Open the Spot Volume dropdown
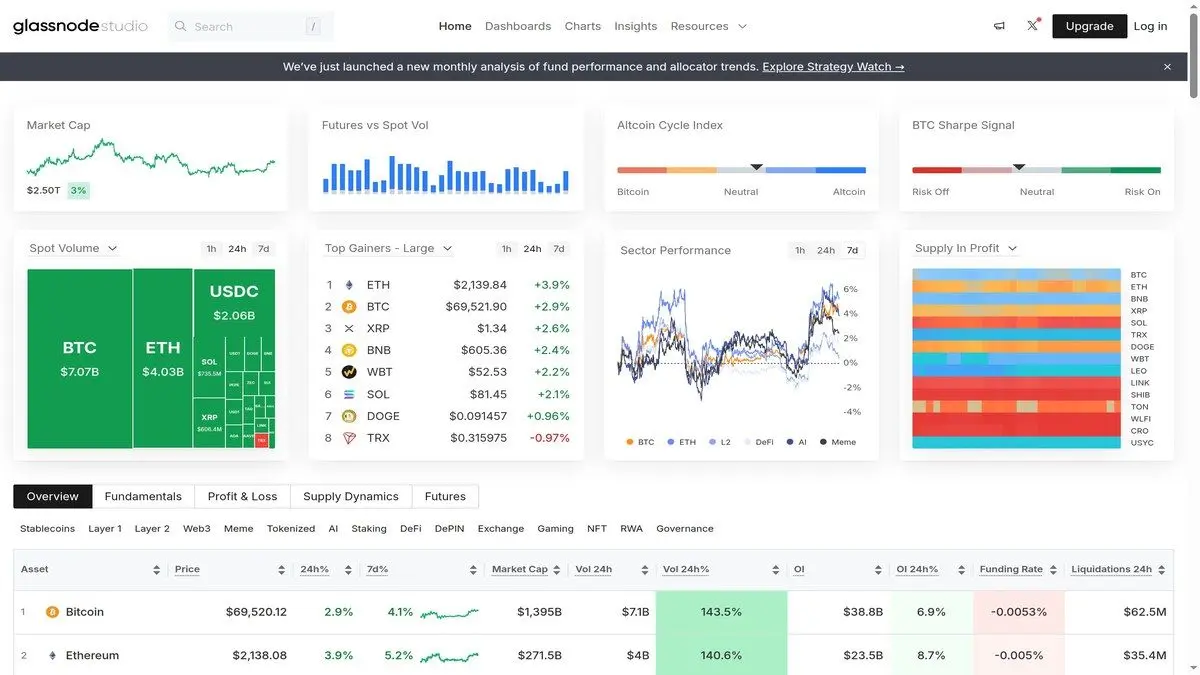The image size is (1200, 675). [x=73, y=248]
